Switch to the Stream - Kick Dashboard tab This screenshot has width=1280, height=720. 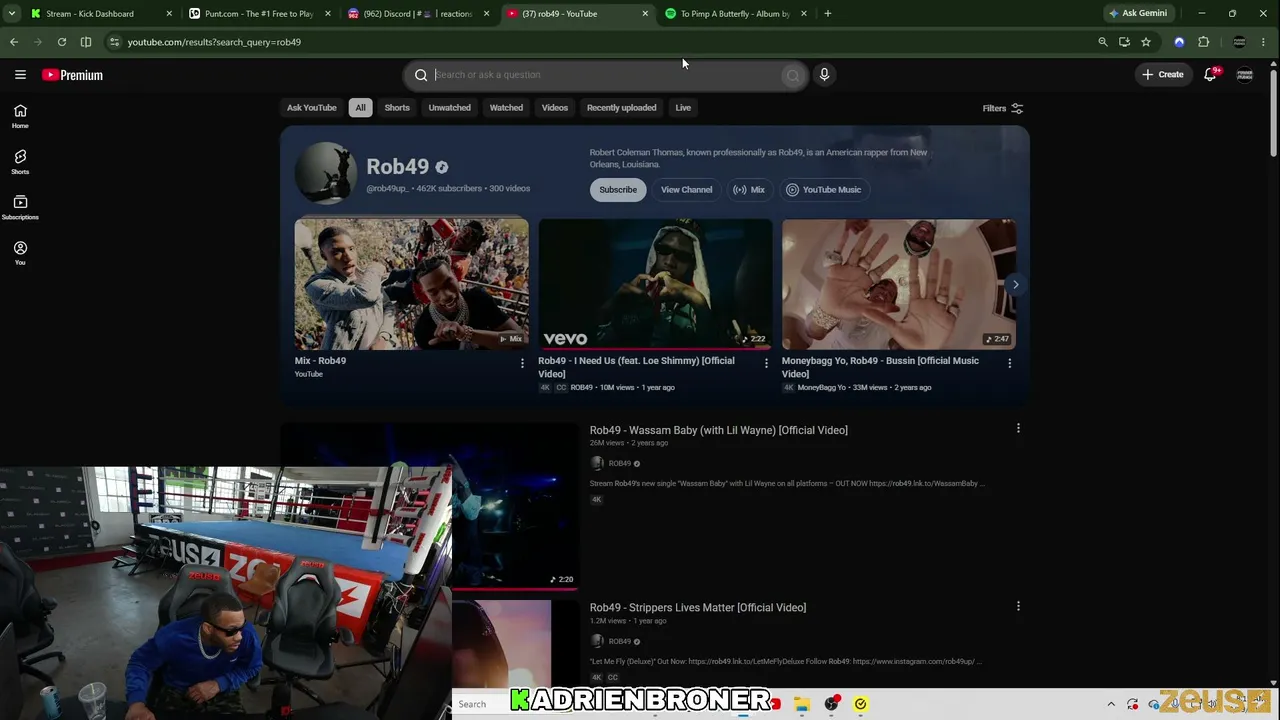click(x=101, y=14)
